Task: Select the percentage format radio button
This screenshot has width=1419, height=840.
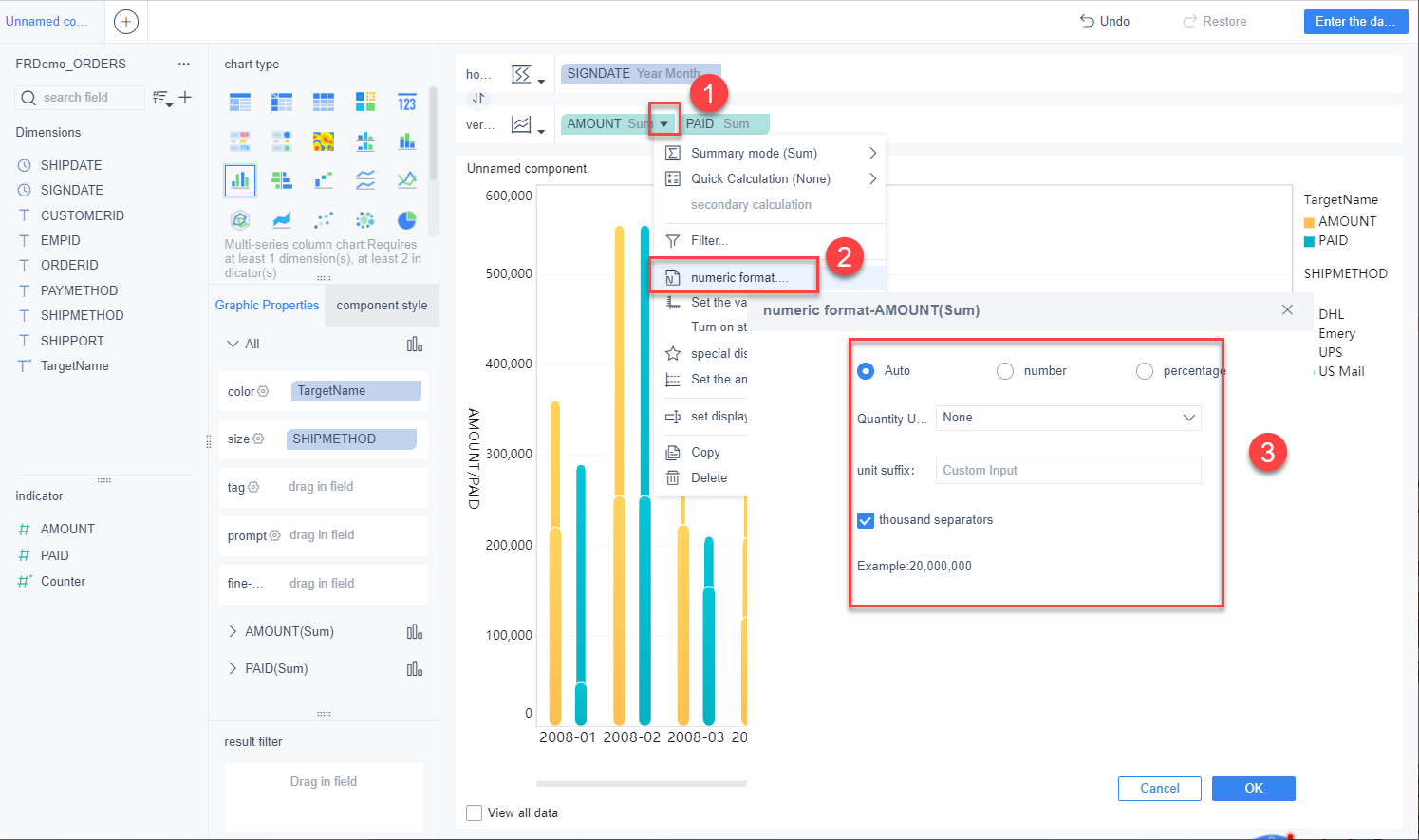Action: pos(1145,371)
